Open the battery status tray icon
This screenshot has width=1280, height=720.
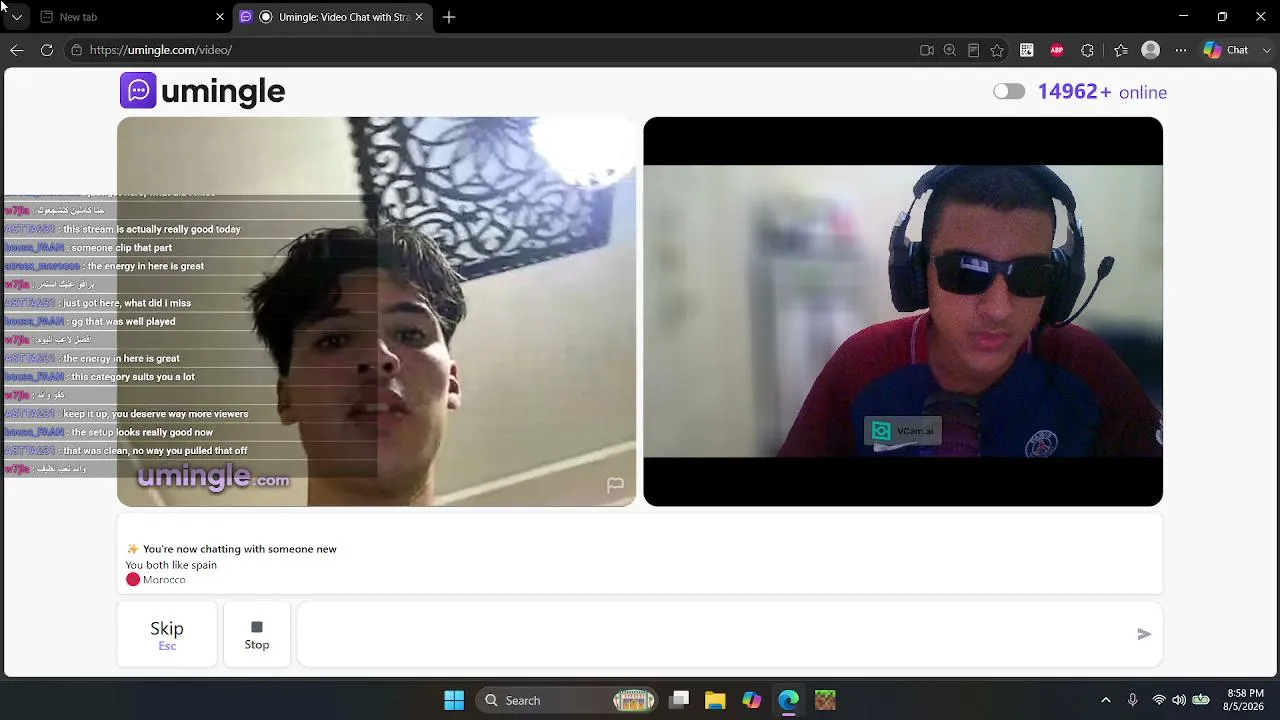pyautogui.click(x=1201, y=700)
